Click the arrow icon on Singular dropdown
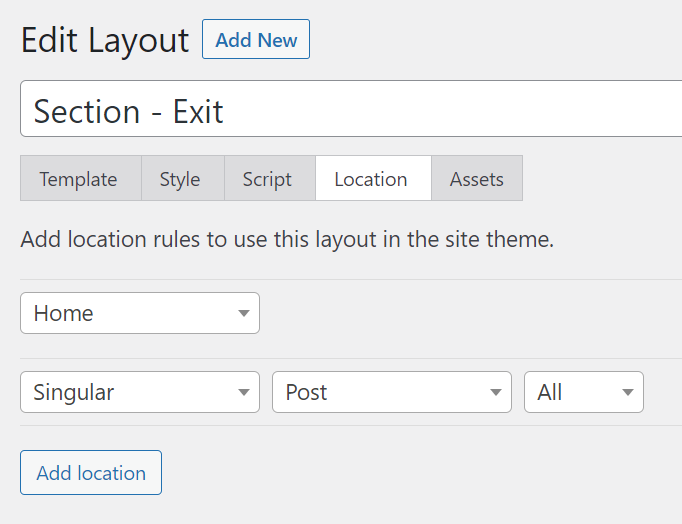This screenshot has width=682, height=524. coord(243,393)
